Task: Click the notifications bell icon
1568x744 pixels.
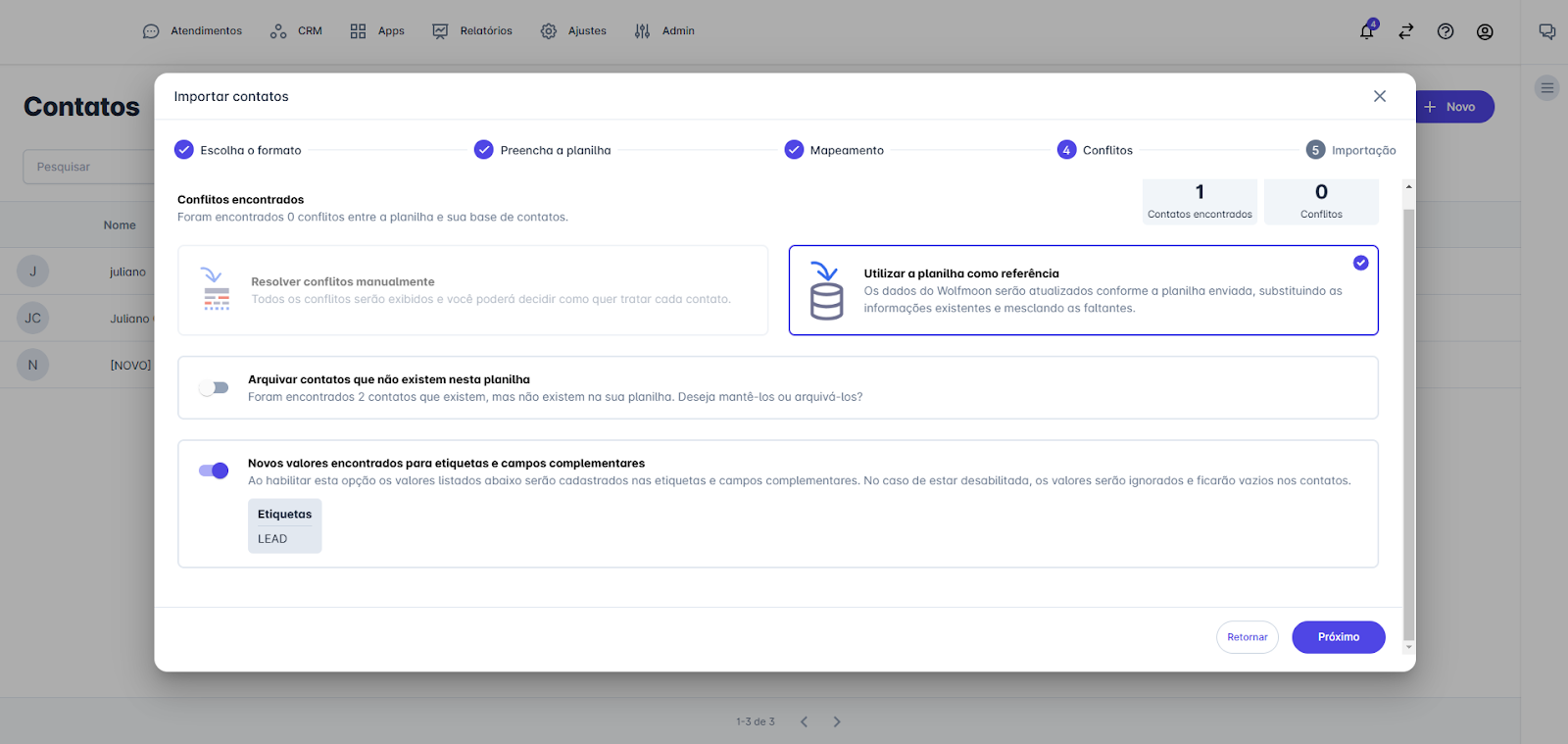Action: tap(1366, 31)
